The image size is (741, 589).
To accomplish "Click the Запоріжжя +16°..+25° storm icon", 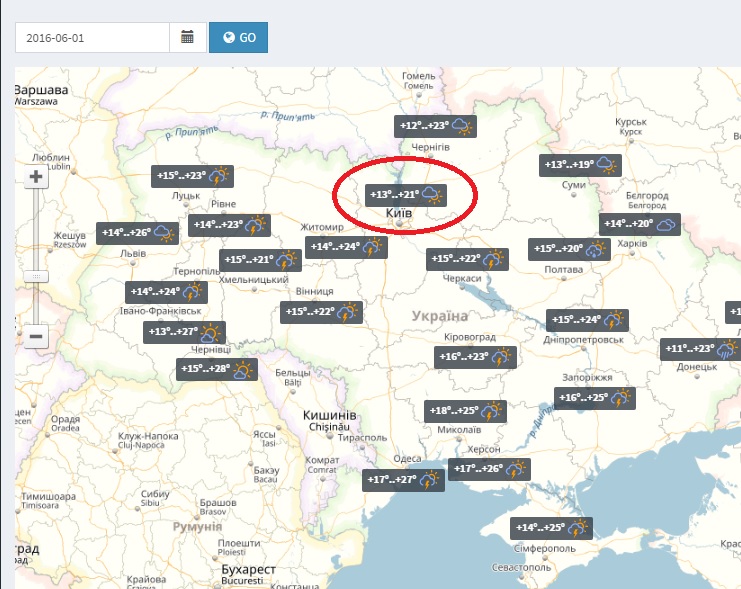I will [621, 398].
